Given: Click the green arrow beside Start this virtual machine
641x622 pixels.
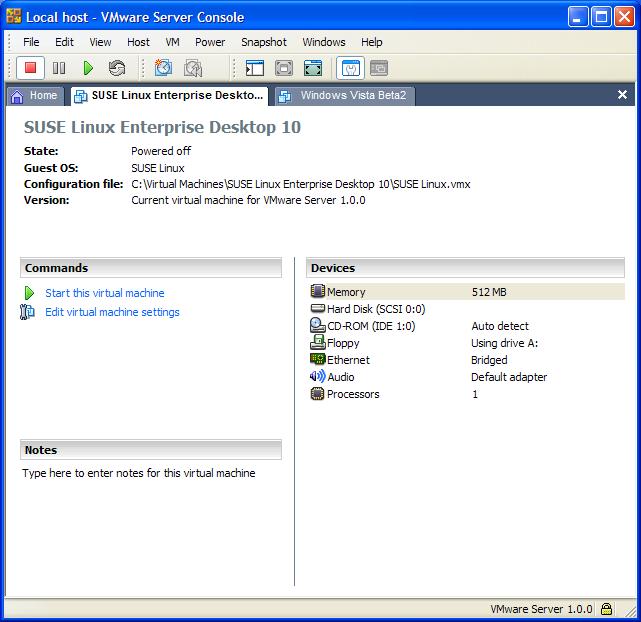Looking at the screenshot, I should 29,293.
